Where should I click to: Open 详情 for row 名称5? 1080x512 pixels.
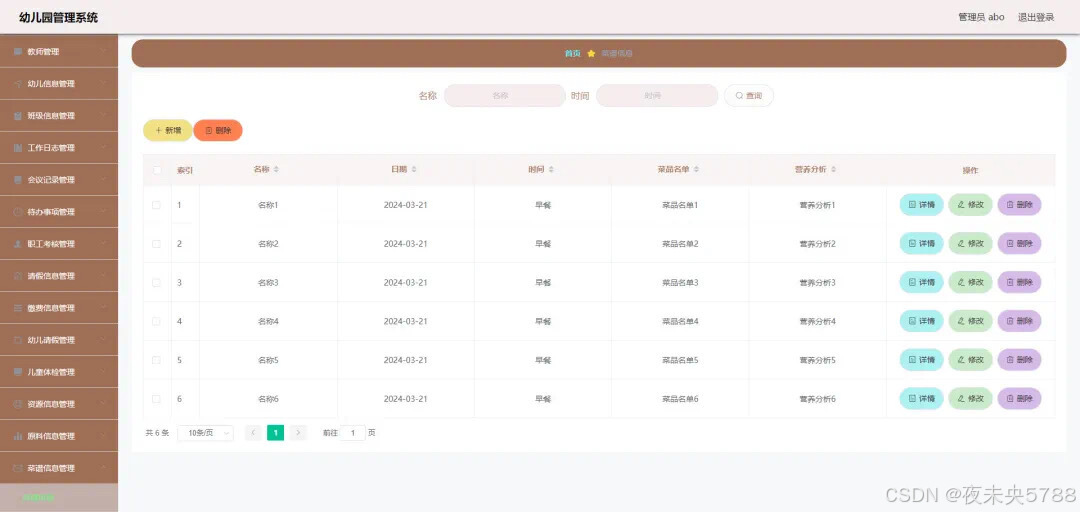pyautogui.click(x=922, y=359)
